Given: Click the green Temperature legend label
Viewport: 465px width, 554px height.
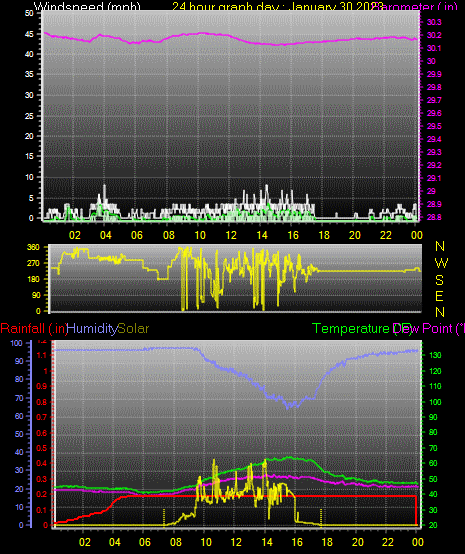Looking at the screenshot, I should click(351, 329).
